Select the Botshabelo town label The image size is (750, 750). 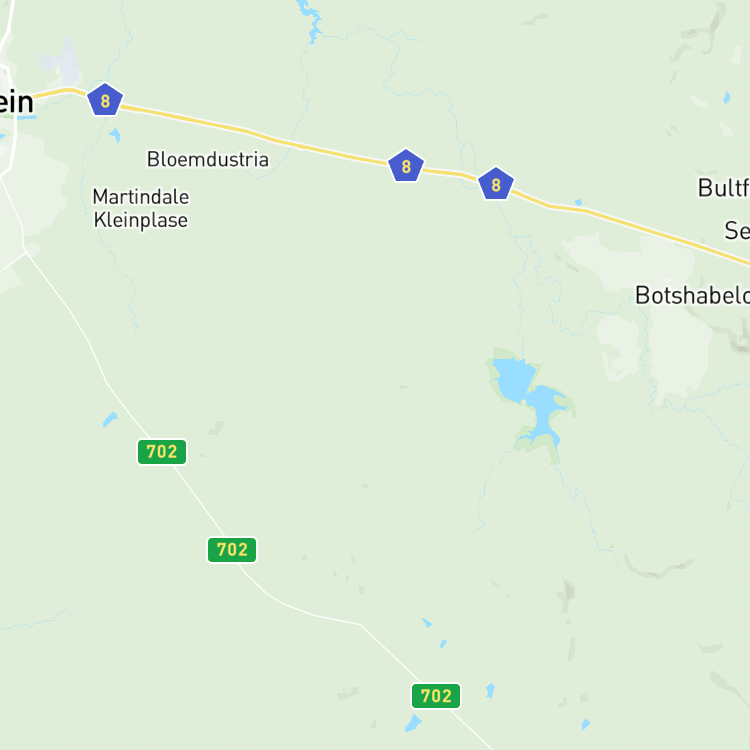click(692, 295)
